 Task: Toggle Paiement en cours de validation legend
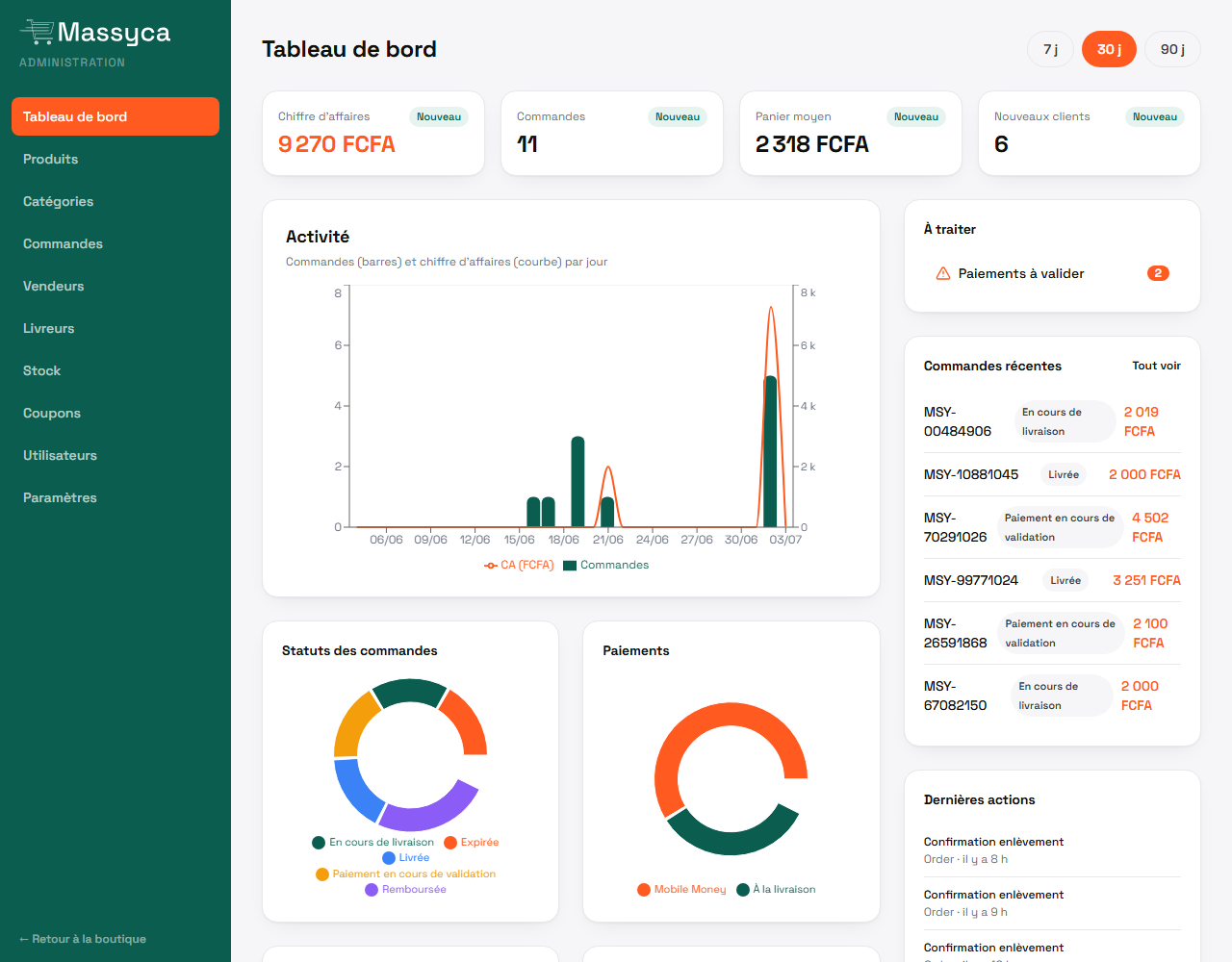click(x=405, y=873)
